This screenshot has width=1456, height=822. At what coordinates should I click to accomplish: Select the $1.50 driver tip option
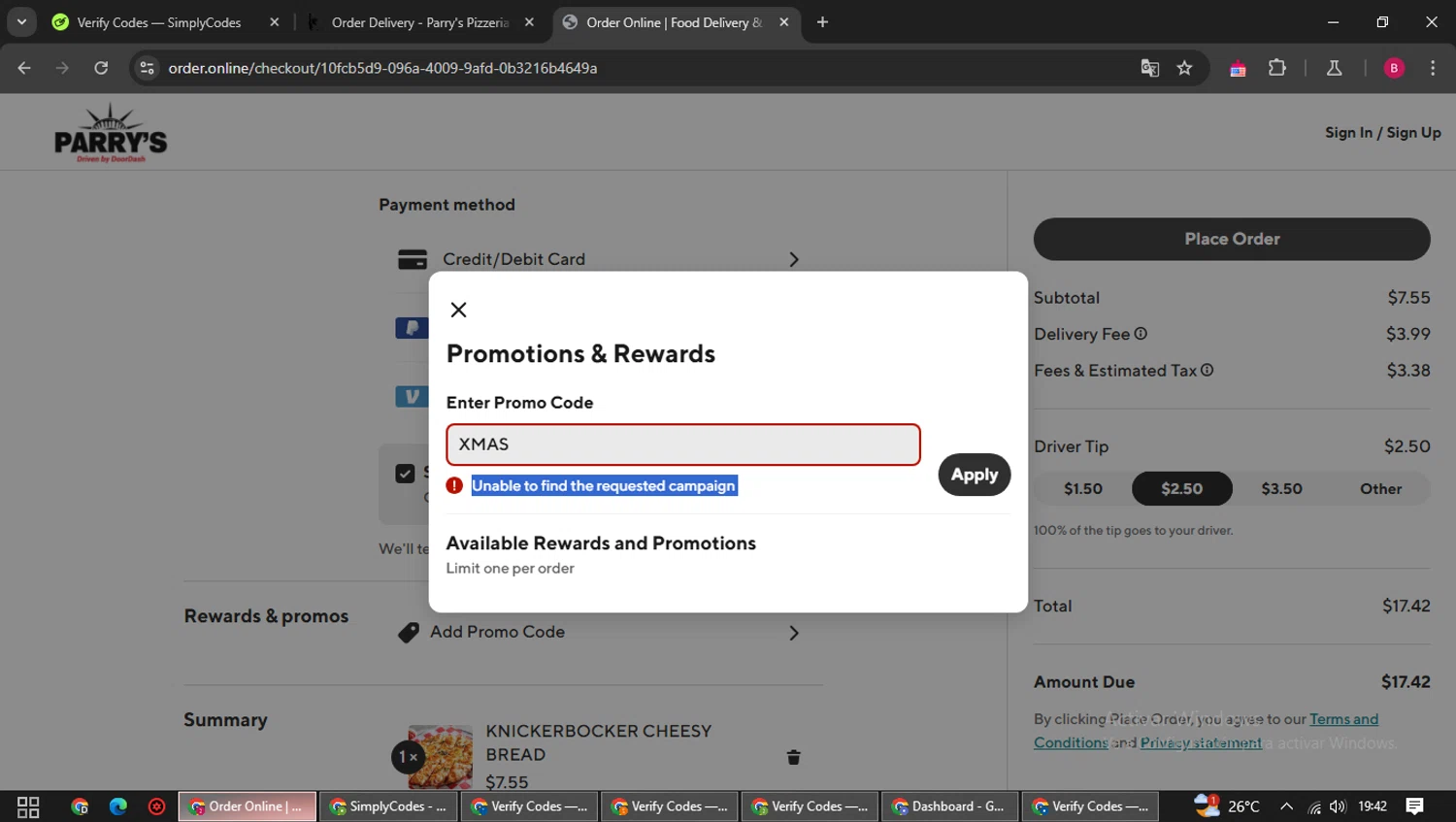pos(1082,488)
